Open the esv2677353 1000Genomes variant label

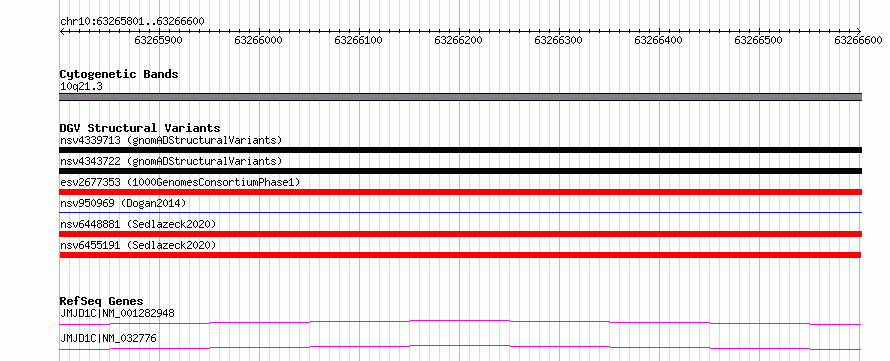point(180,182)
